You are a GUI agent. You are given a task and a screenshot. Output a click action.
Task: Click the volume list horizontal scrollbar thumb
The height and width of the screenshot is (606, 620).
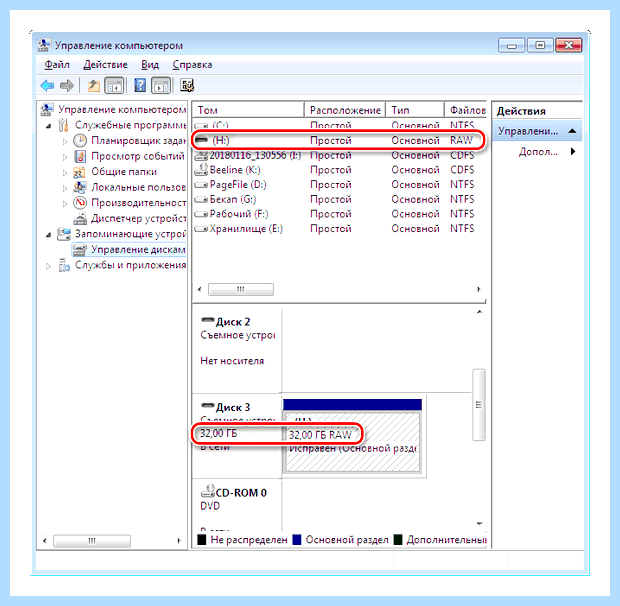tap(240, 289)
